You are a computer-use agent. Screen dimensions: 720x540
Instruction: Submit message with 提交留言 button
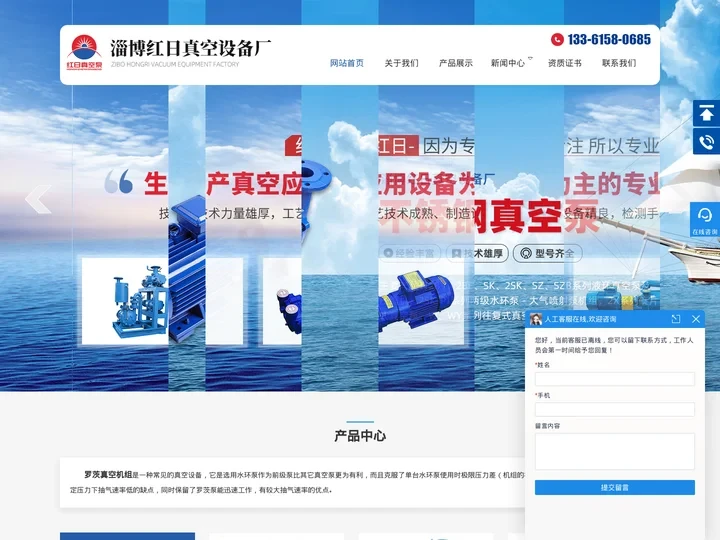(x=614, y=488)
